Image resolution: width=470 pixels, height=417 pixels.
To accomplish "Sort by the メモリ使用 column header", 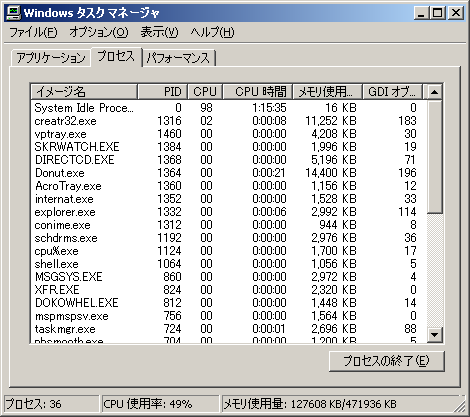I will click(327, 91).
